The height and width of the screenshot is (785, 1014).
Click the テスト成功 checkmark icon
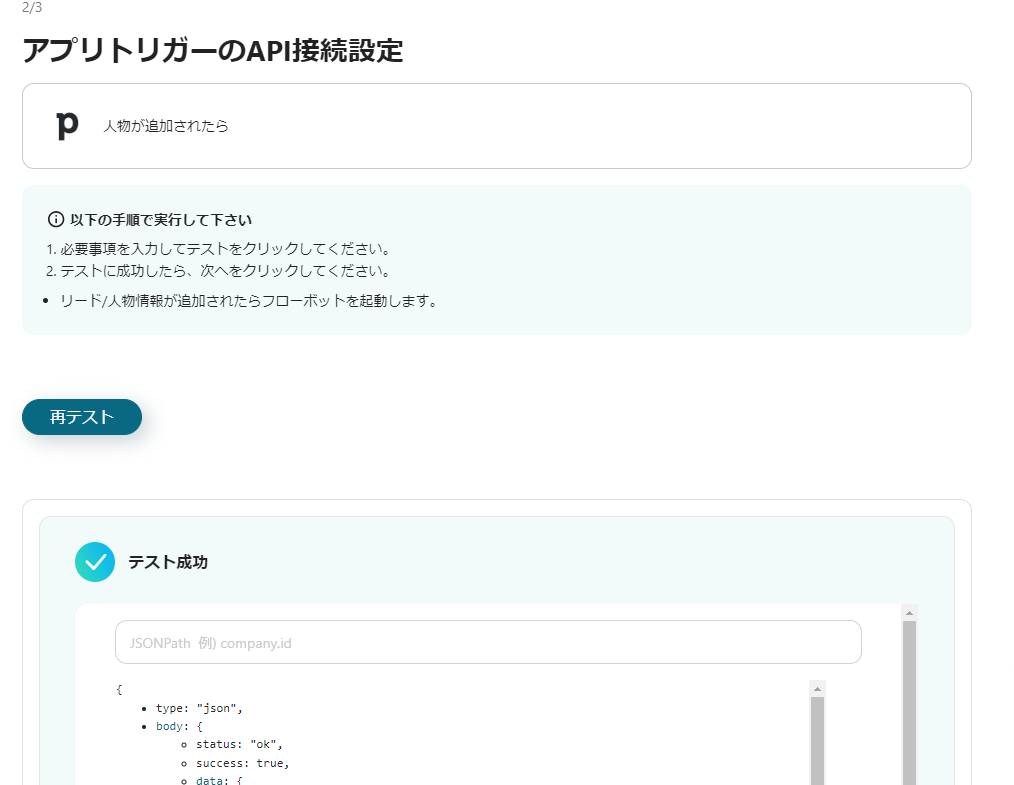click(95, 562)
